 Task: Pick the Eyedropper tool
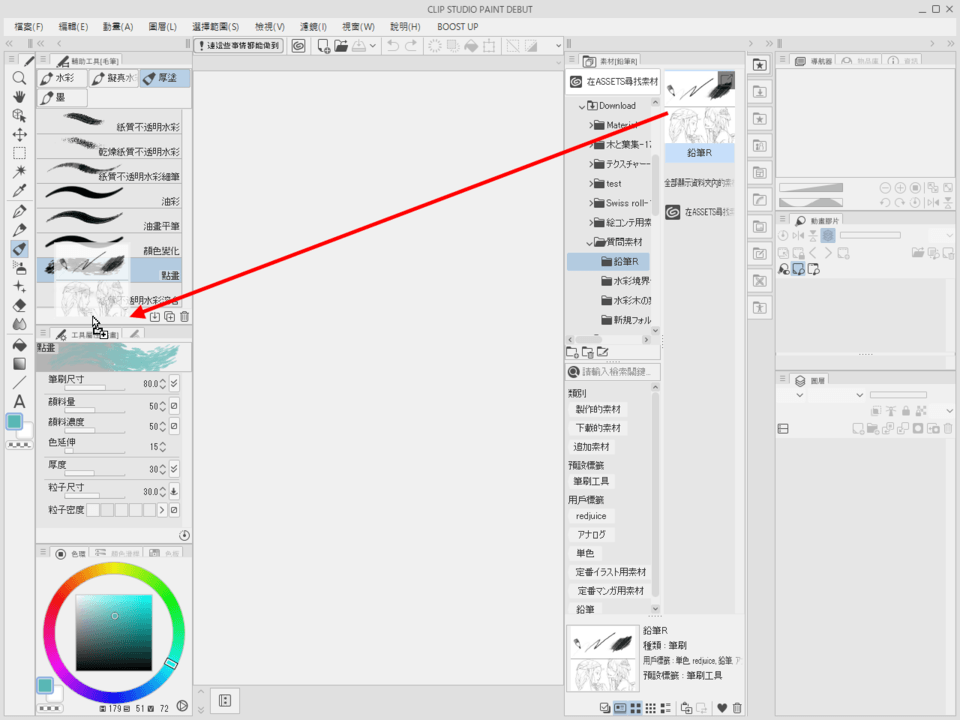click(x=19, y=191)
